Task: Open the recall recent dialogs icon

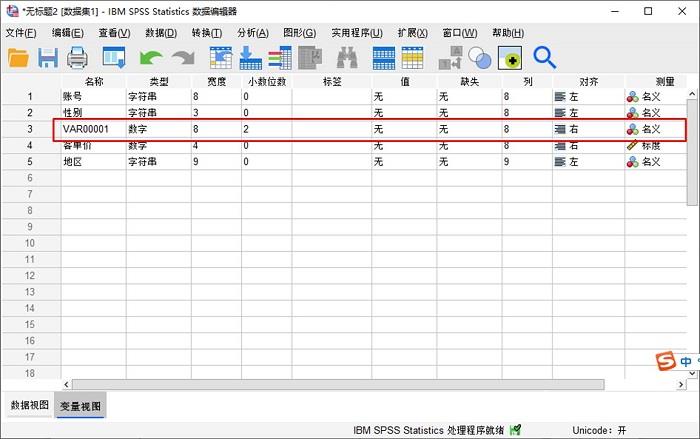Action: pos(114,58)
